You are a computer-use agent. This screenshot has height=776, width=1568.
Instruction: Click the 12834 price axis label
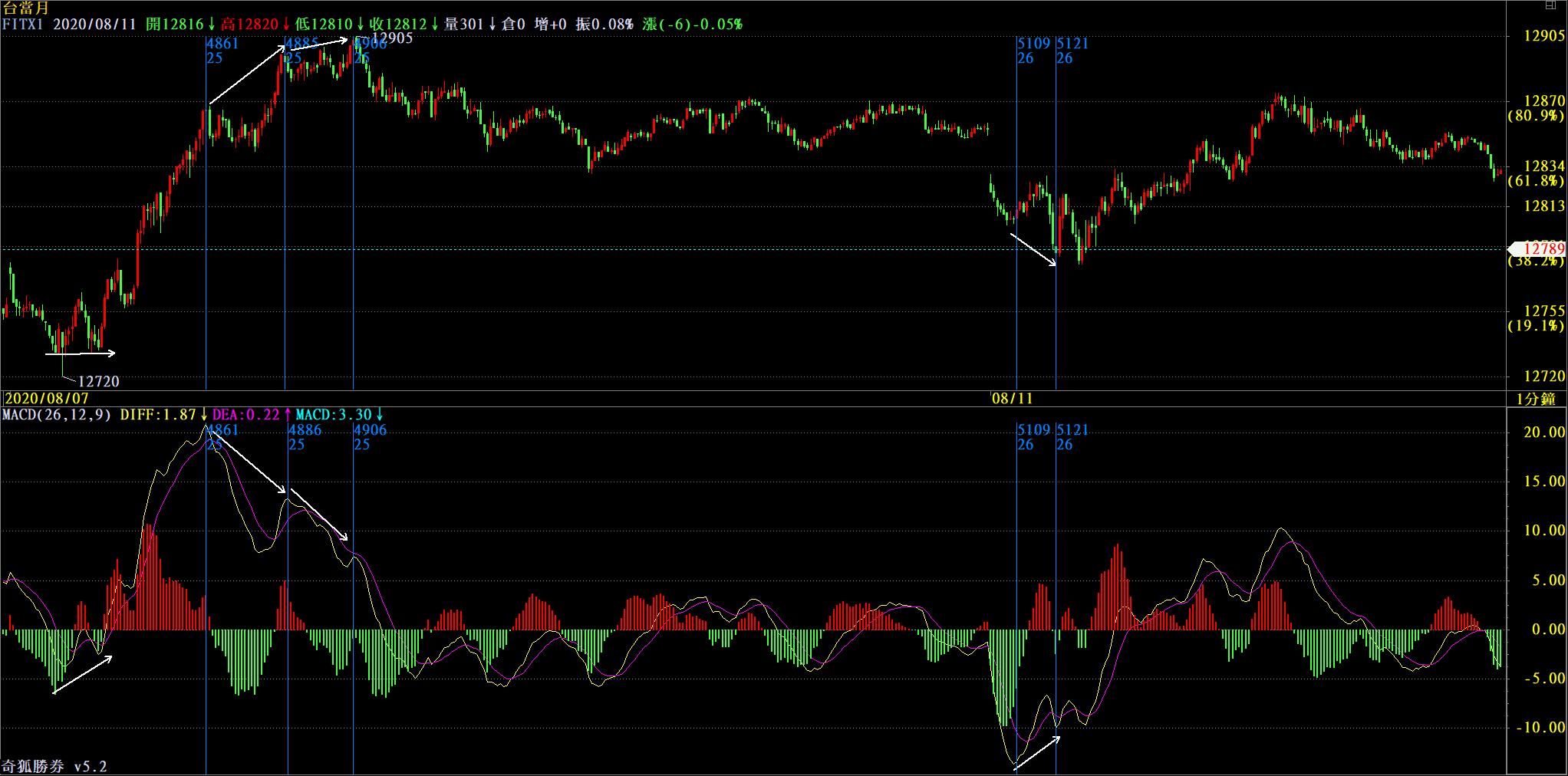coord(1543,166)
